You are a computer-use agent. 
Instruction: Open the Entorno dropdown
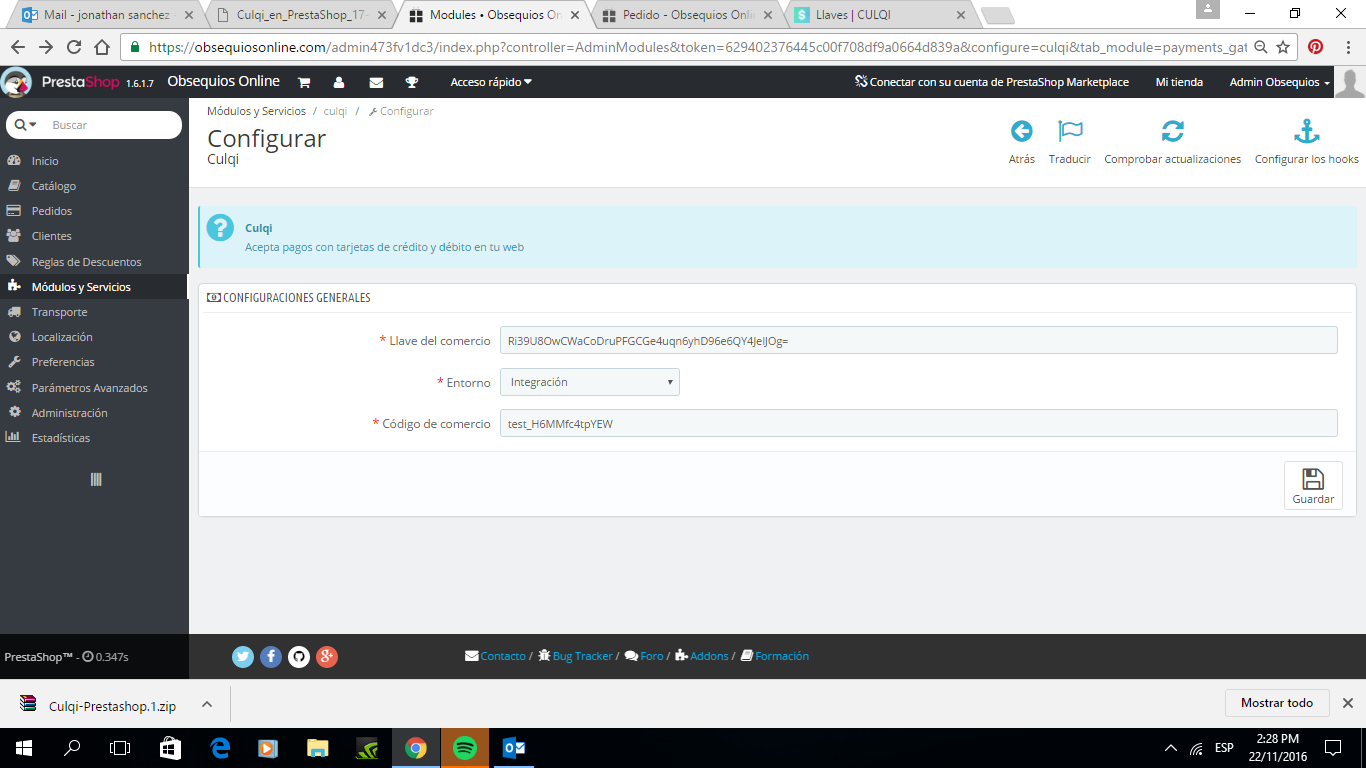[590, 382]
